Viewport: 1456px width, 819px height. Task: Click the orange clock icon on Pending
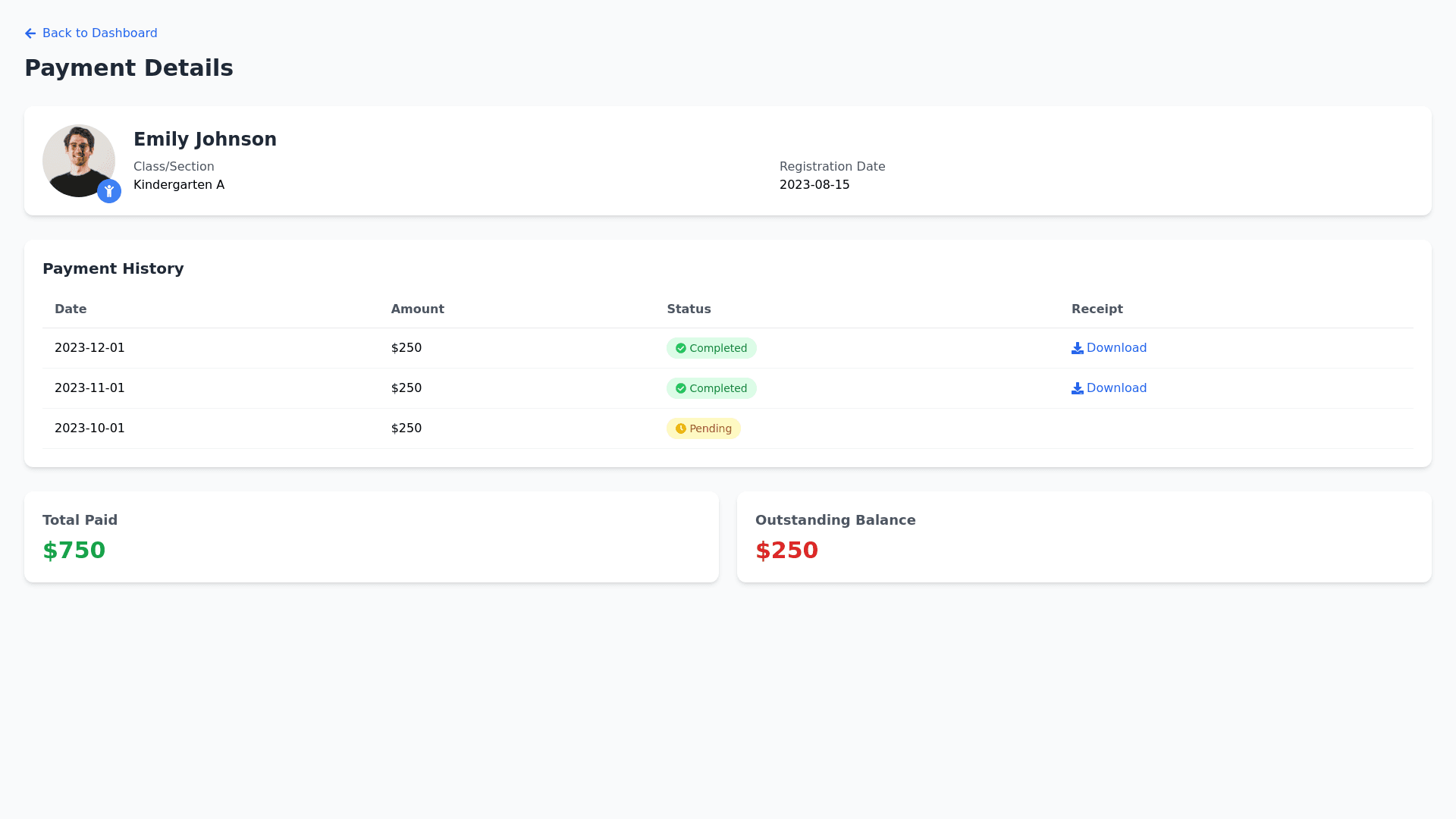(x=681, y=428)
